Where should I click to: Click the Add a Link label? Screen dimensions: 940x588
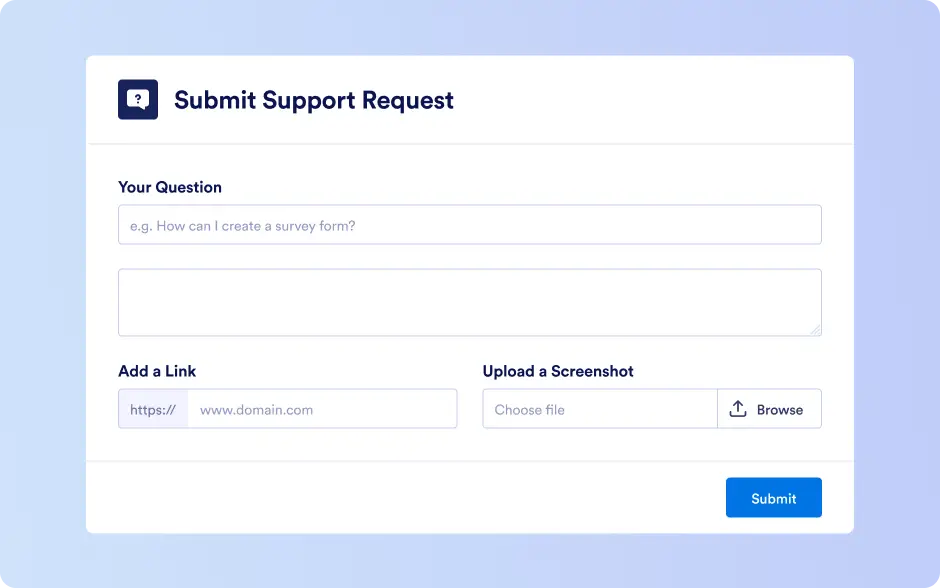[x=157, y=371]
